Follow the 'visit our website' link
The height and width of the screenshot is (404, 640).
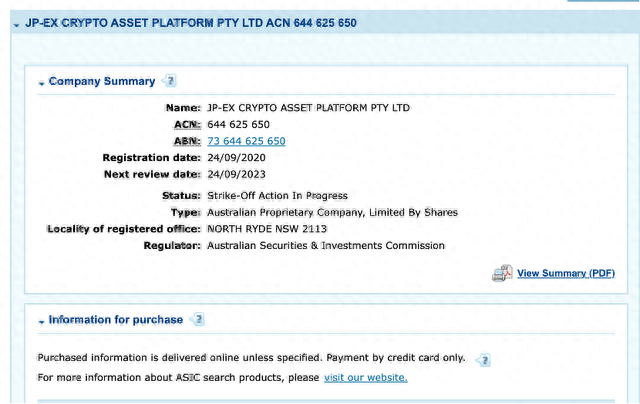point(365,377)
